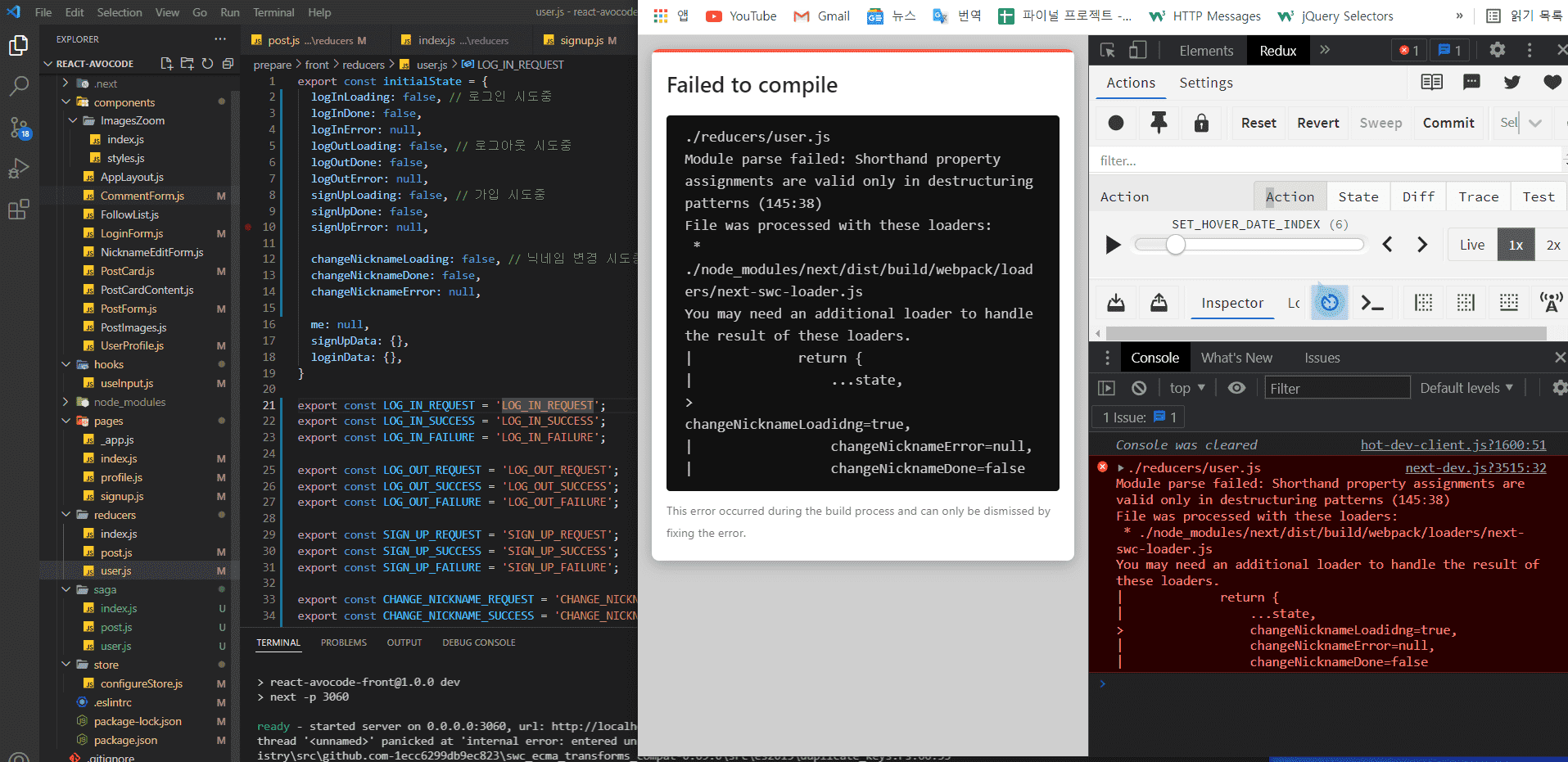
Task: Click the Redux action timeline slider handle
Action: click(x=1176, y=245)
